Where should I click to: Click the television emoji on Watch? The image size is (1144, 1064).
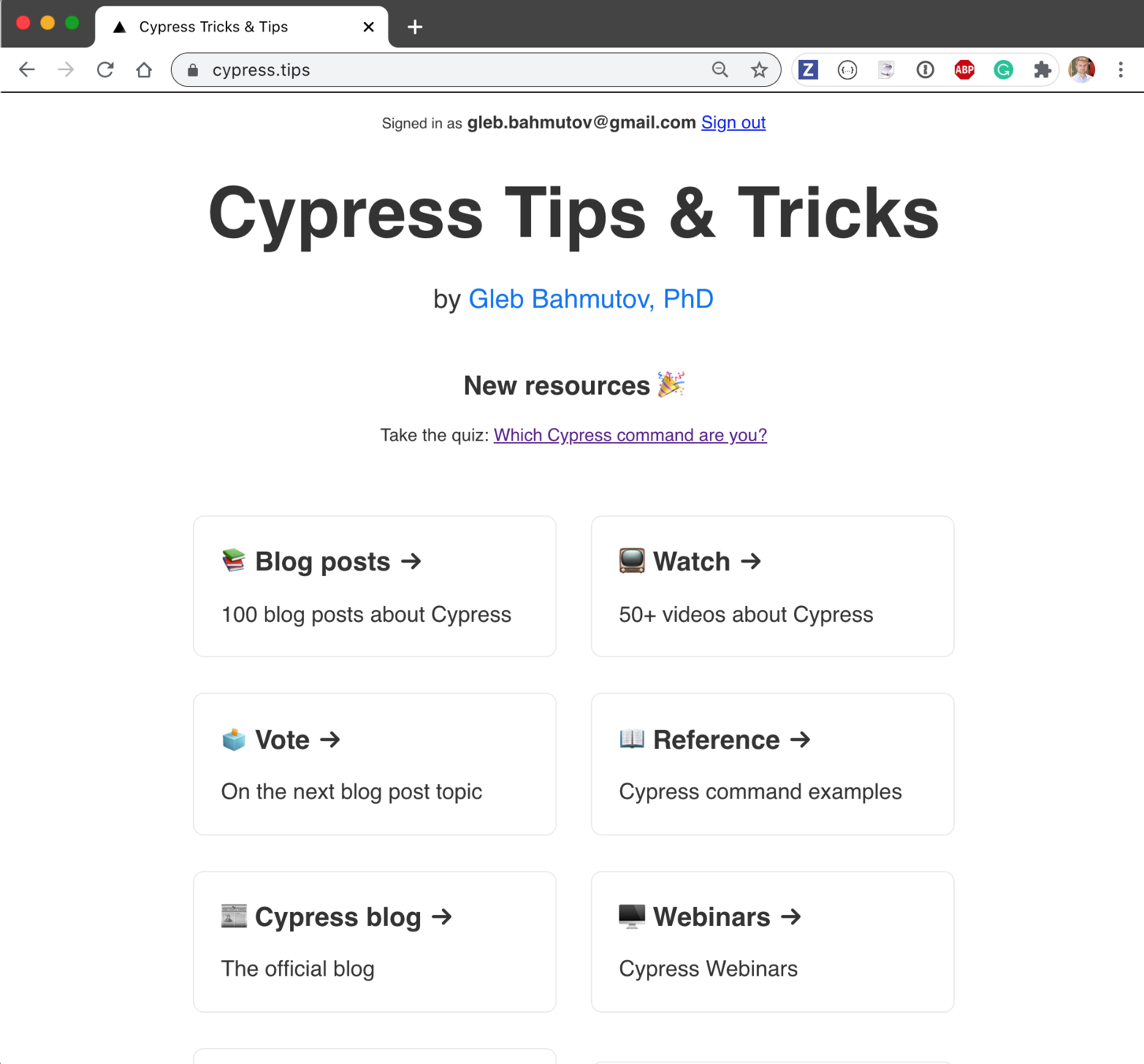[632, 560]
